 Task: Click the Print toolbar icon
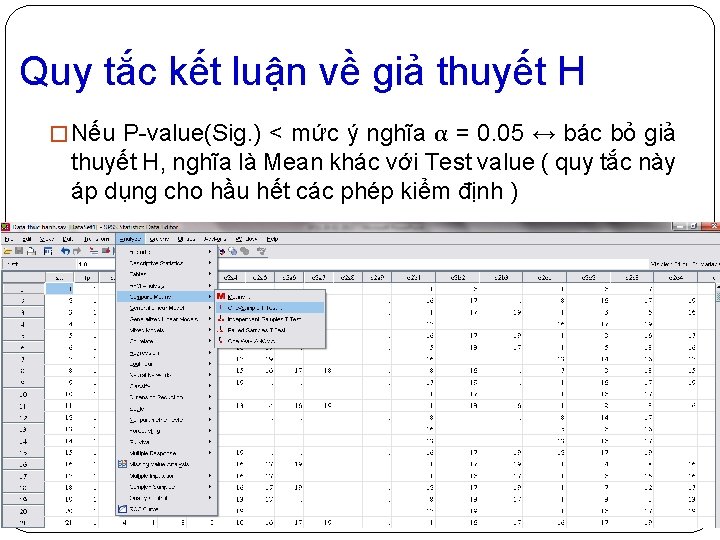pyautogui.click(x=31, y=251)
